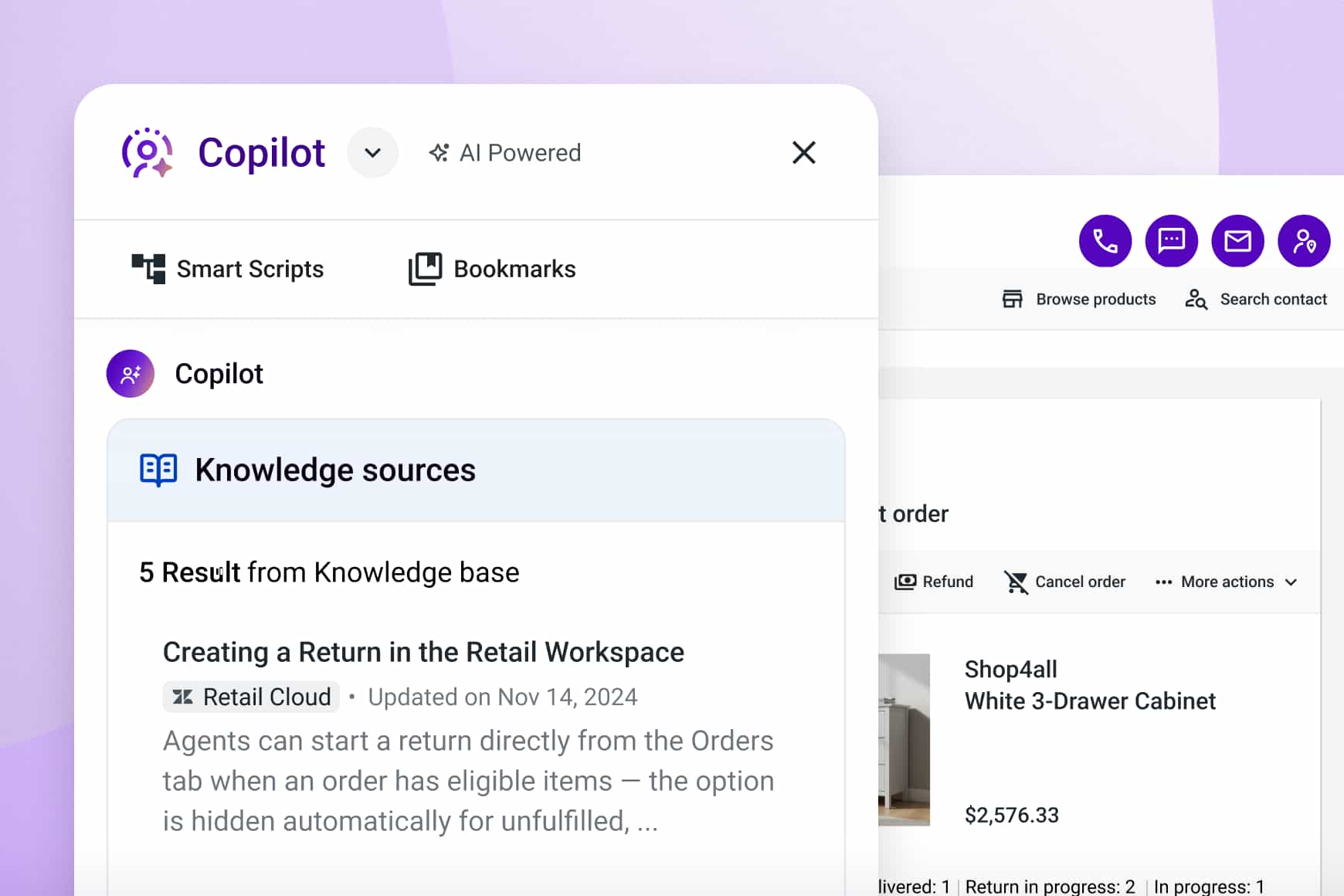The width and height of the screenshot is (1344, 896).
Task: Click 'Updated on Nov 14, 2024' text
Action: (x=503, y=697)
